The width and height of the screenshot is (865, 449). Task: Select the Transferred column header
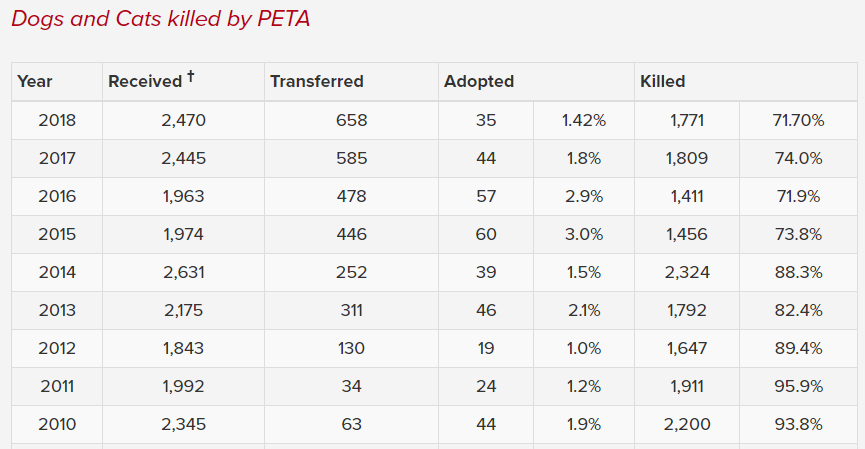[x=317, y=82]
